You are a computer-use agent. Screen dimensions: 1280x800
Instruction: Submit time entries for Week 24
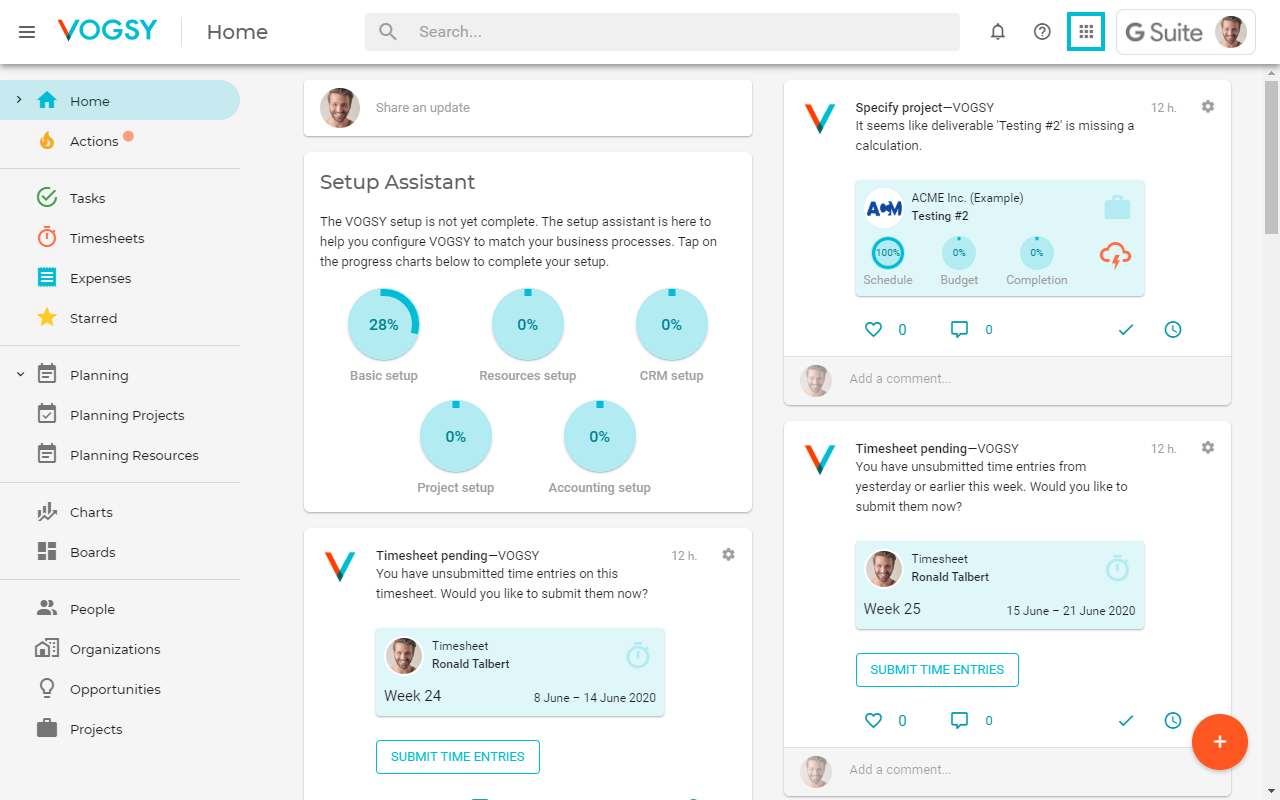(x=458, y=757)
